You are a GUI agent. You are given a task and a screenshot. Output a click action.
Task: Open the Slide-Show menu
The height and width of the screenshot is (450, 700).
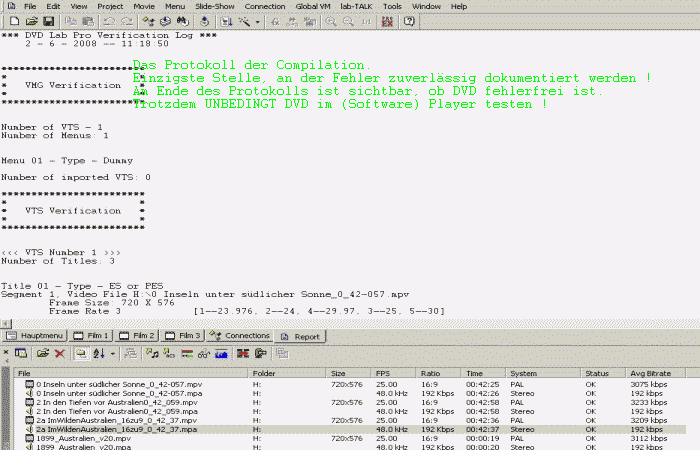(x=215, y=6)
